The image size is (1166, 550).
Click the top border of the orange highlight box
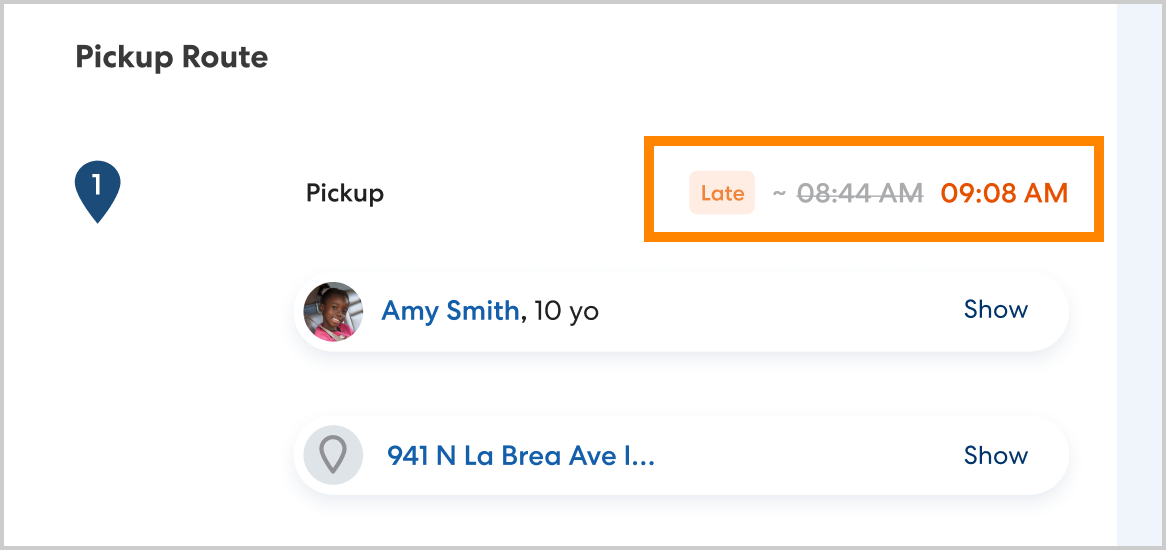point(873,141)
